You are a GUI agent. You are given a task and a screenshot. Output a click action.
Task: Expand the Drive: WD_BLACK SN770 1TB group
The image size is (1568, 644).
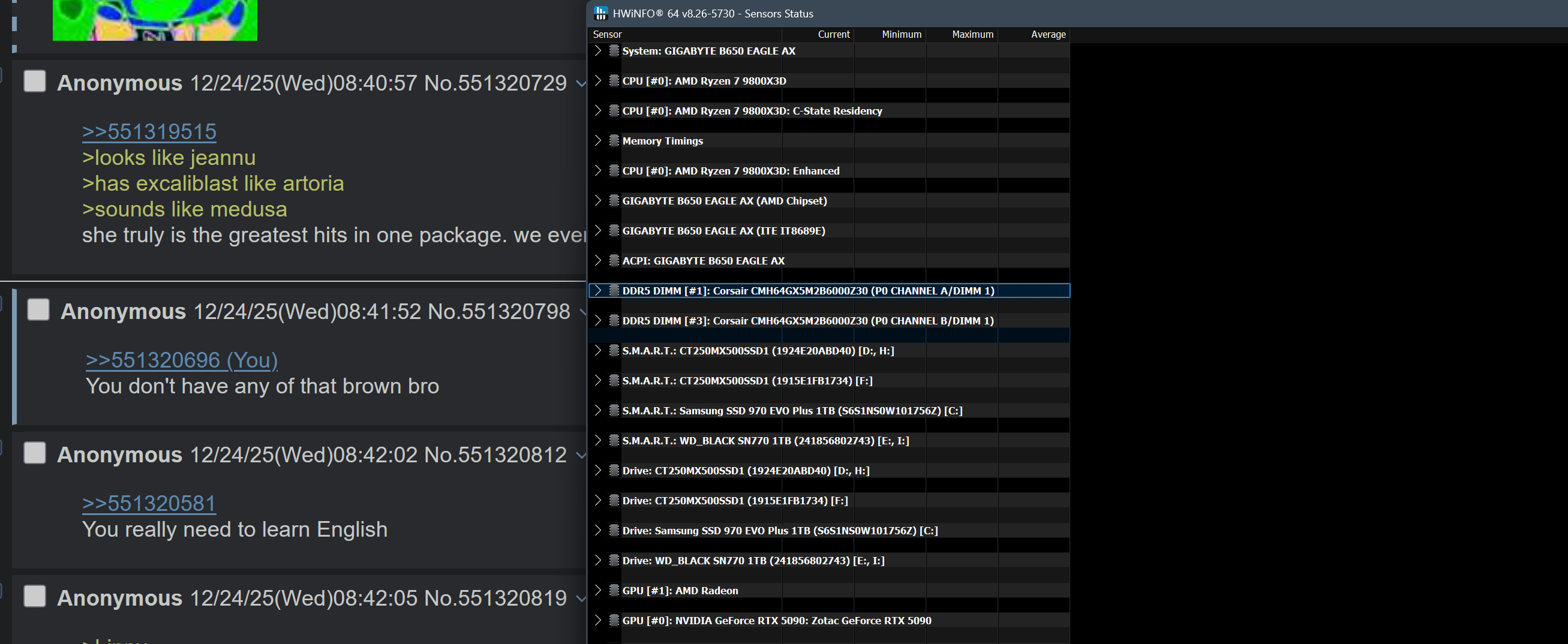(x=597, y=560)
